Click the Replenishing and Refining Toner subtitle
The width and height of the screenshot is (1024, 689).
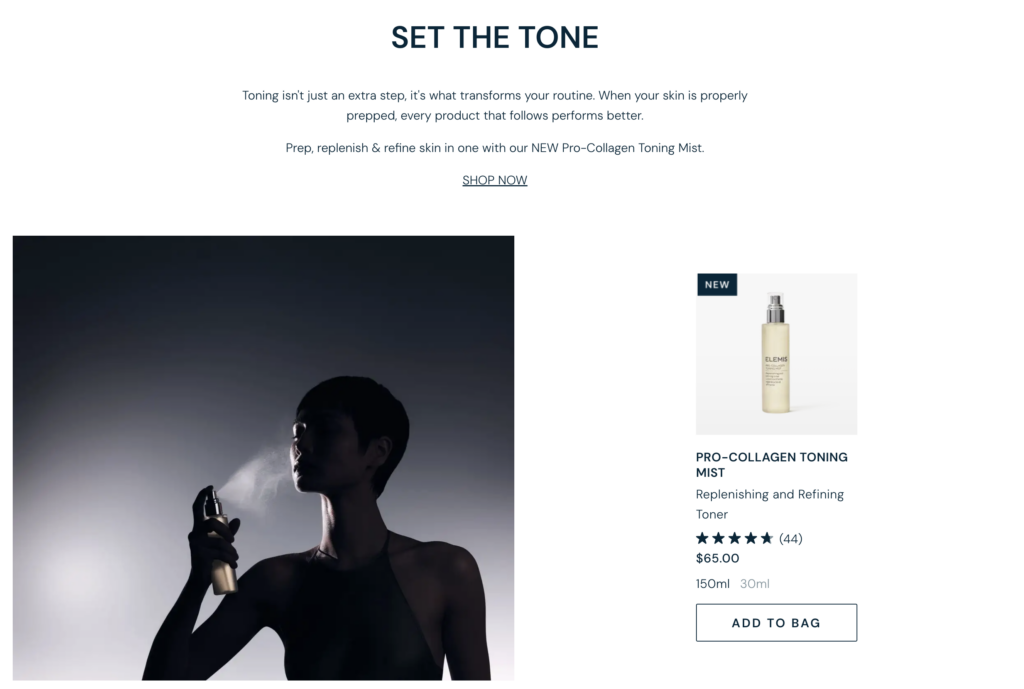(x=769, y=504)
